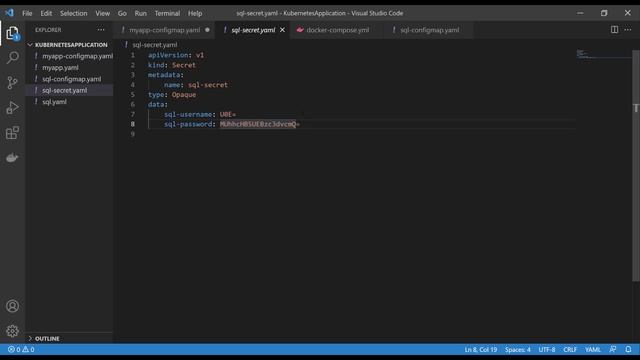Open the Docker view
Viewport: 640px width, 360px height.
point(12,158)
